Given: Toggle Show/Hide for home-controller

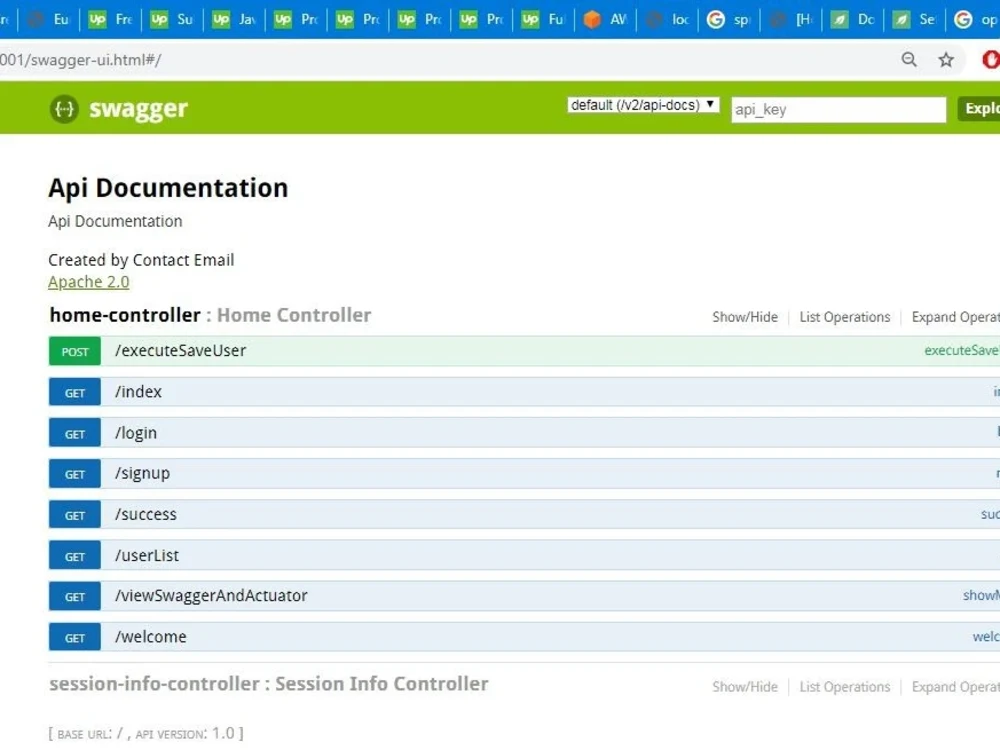Looking at the screenshot, I should 744,317.
